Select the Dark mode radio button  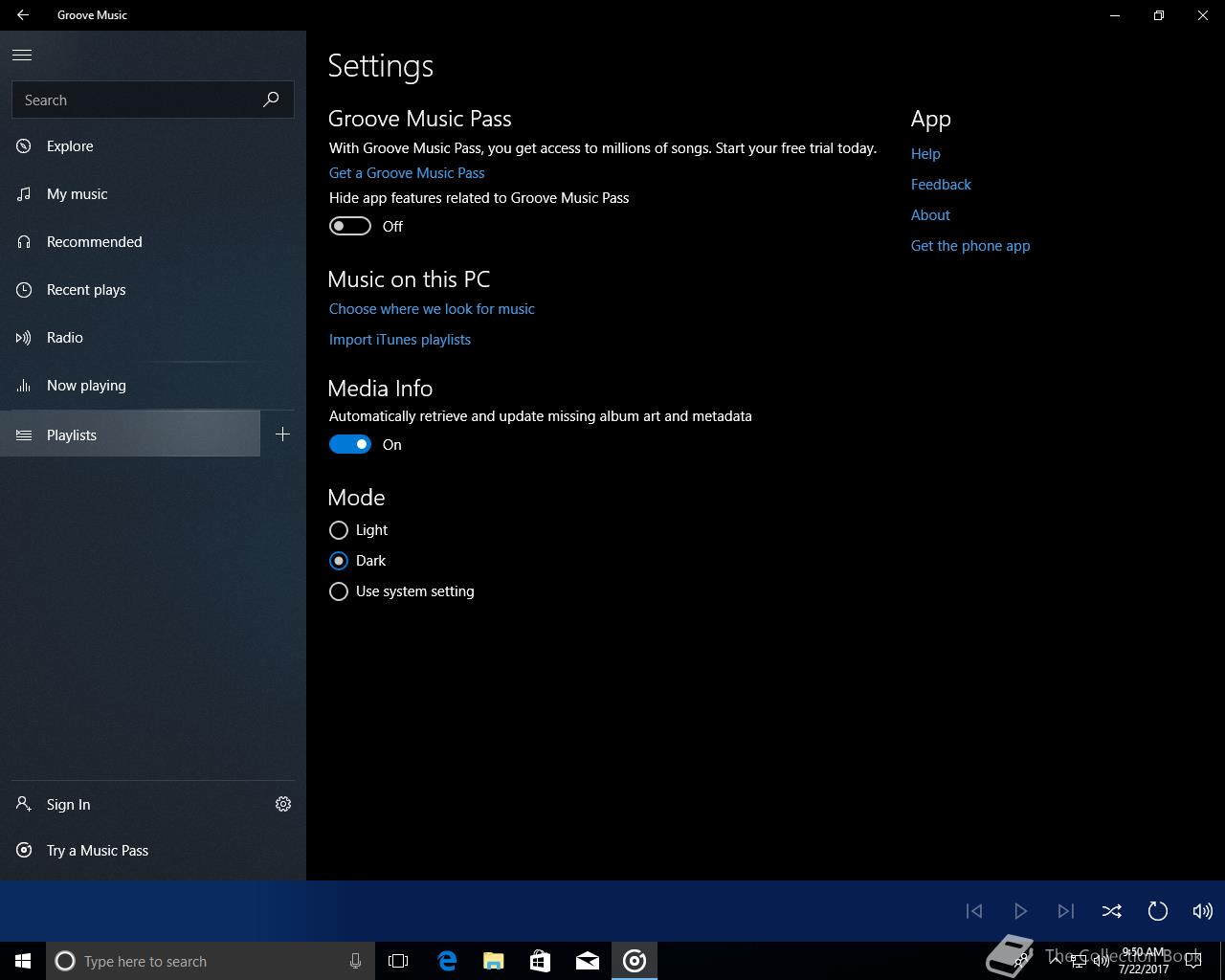tap(338, 561)
